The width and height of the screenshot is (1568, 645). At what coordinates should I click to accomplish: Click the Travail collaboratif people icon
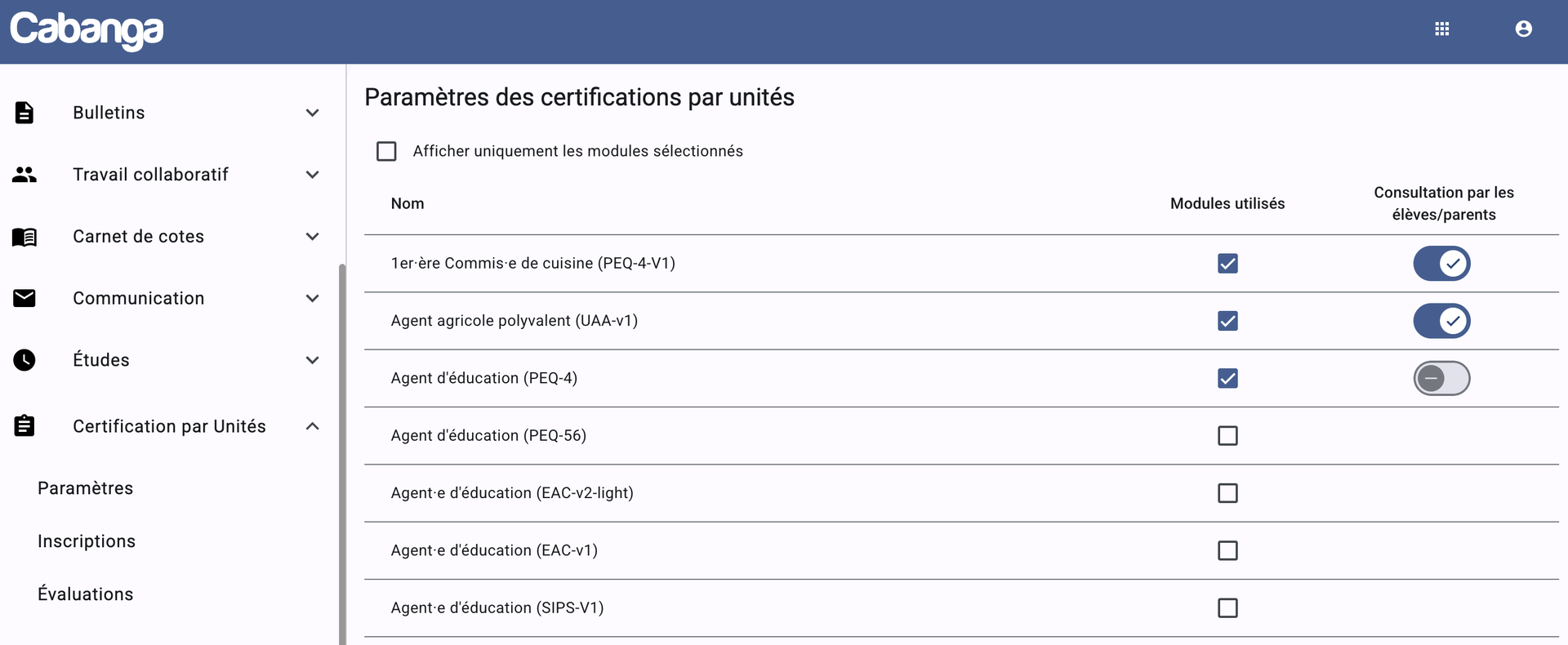pyautogui.click(x=24, y=175)
